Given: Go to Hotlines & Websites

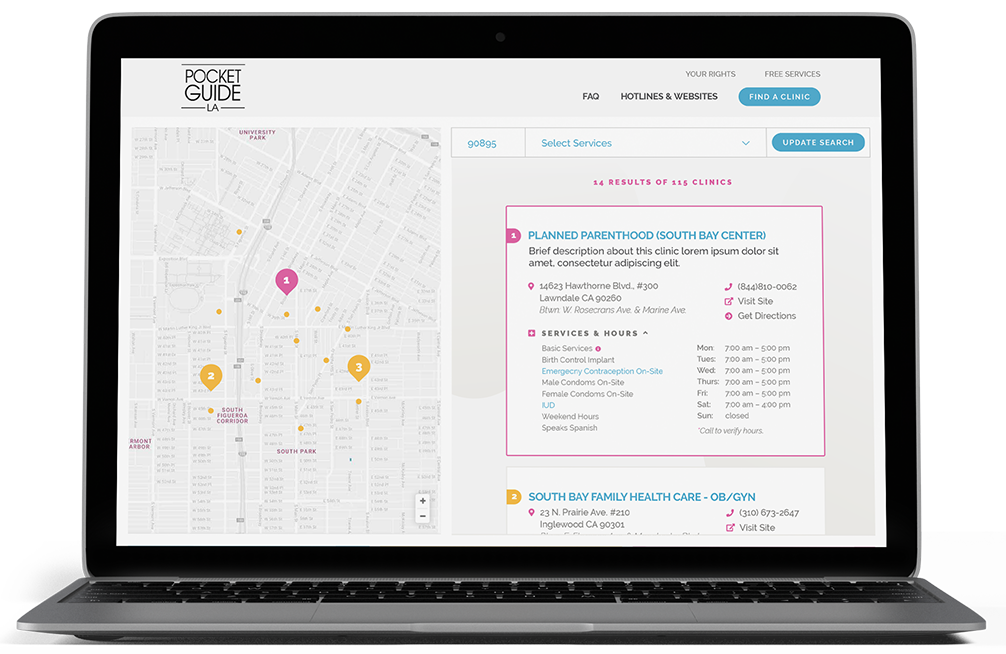Looking at the screenshot, I should pos(669,97).
